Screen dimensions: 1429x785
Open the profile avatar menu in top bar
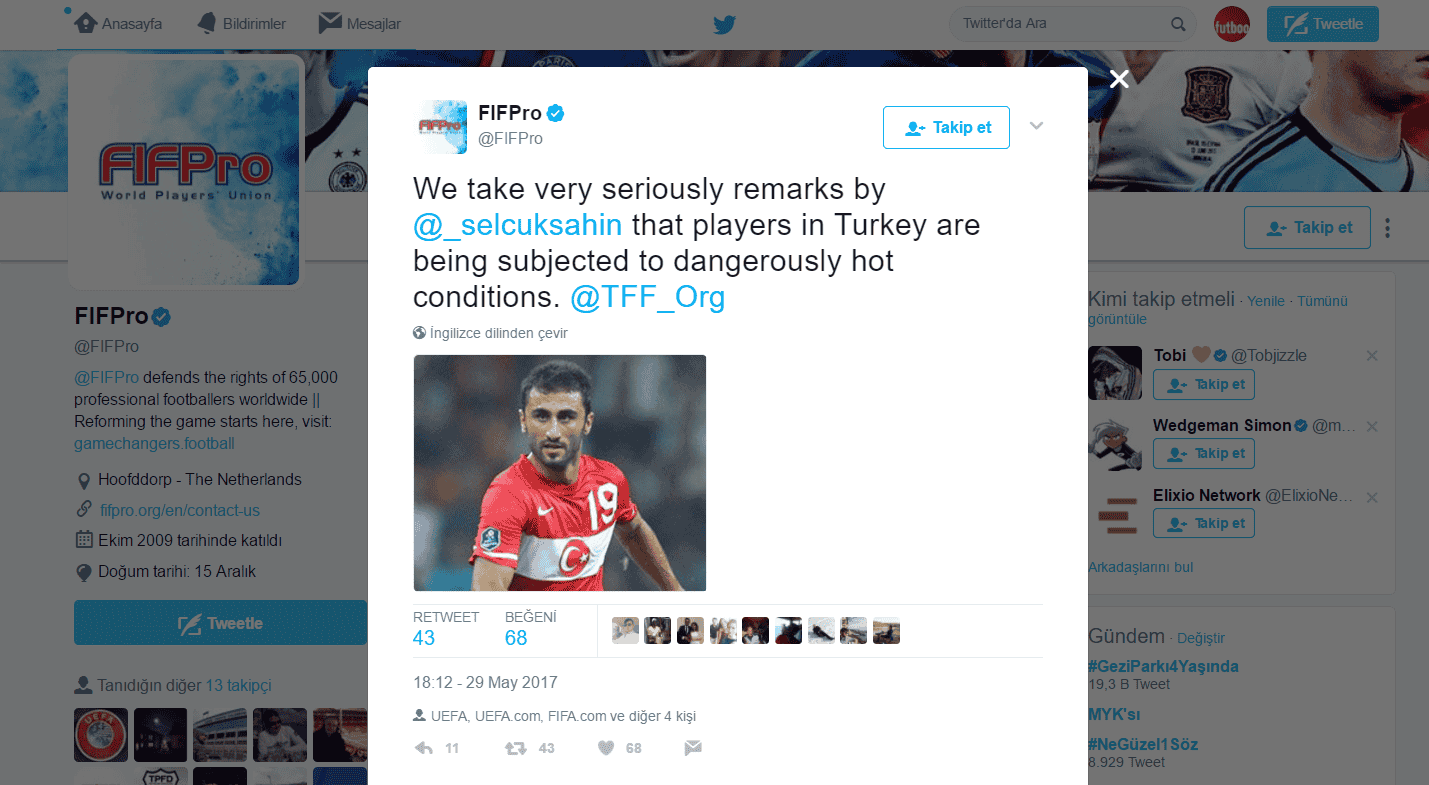pos(1231,24)
